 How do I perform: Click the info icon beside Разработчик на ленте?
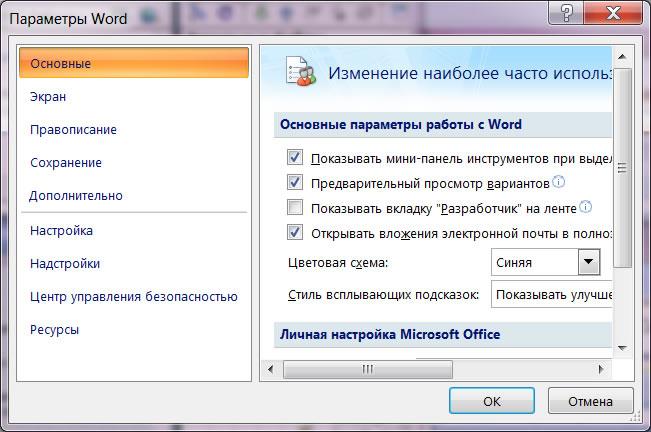(585, 207)
